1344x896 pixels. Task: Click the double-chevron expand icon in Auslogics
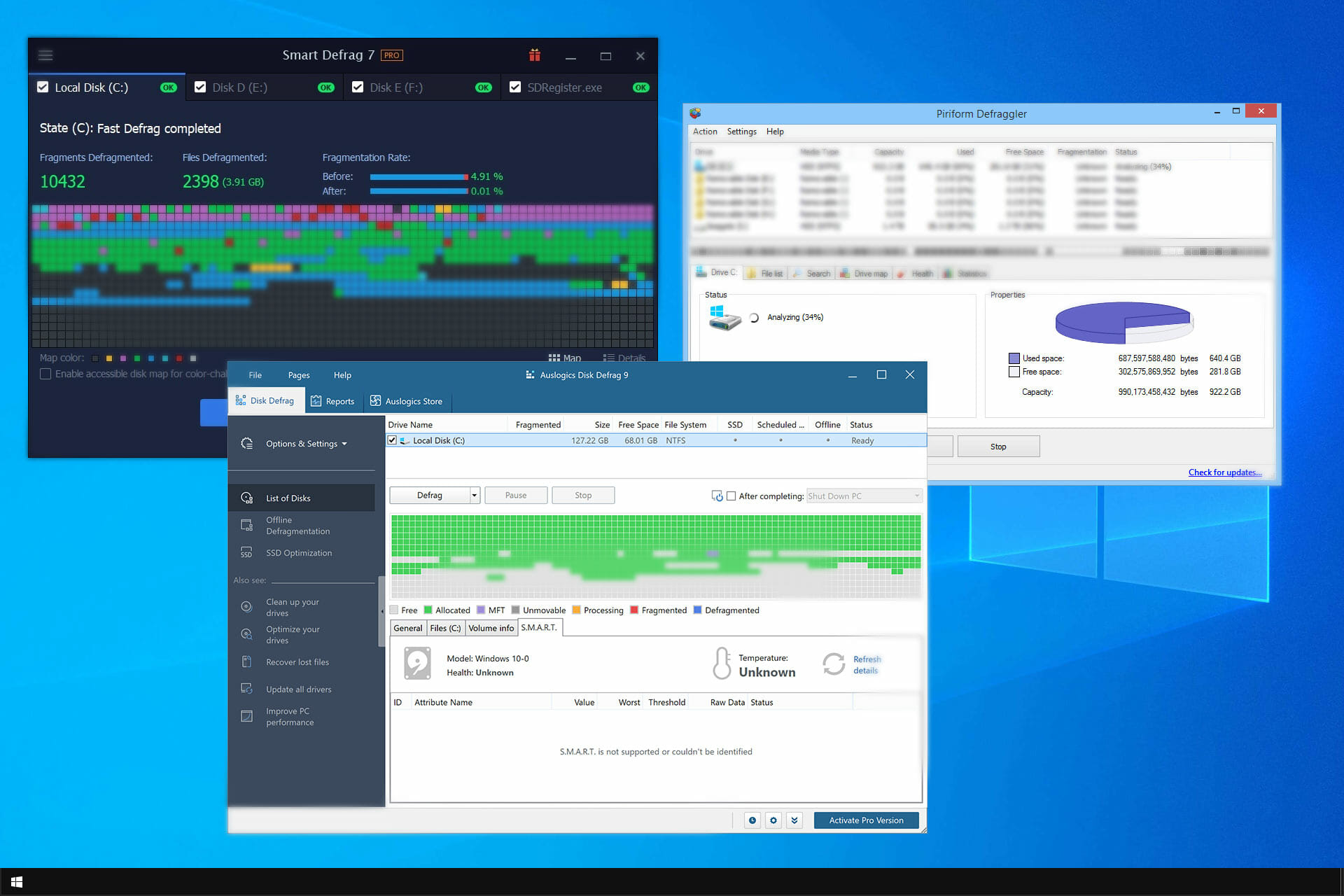(x=794, y=820)
